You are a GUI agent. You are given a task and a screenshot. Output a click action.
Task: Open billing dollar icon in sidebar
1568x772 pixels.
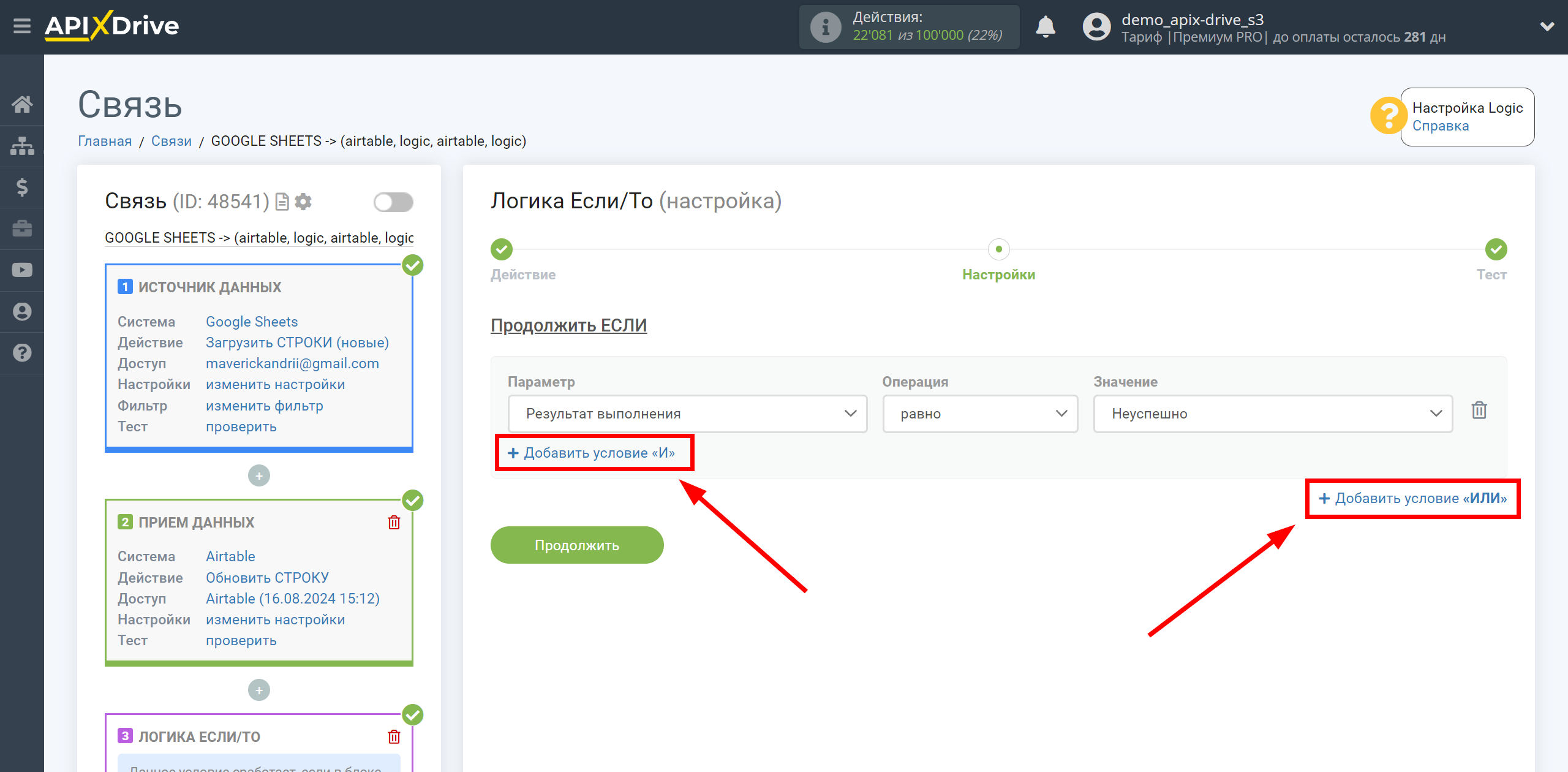click(x=22, y=187)
